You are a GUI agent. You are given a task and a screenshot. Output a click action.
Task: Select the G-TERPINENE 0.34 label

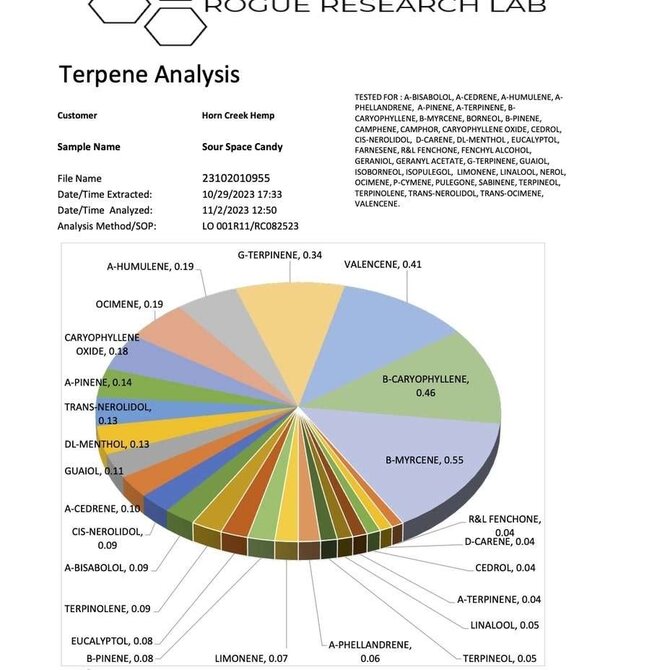coord(280,255)
